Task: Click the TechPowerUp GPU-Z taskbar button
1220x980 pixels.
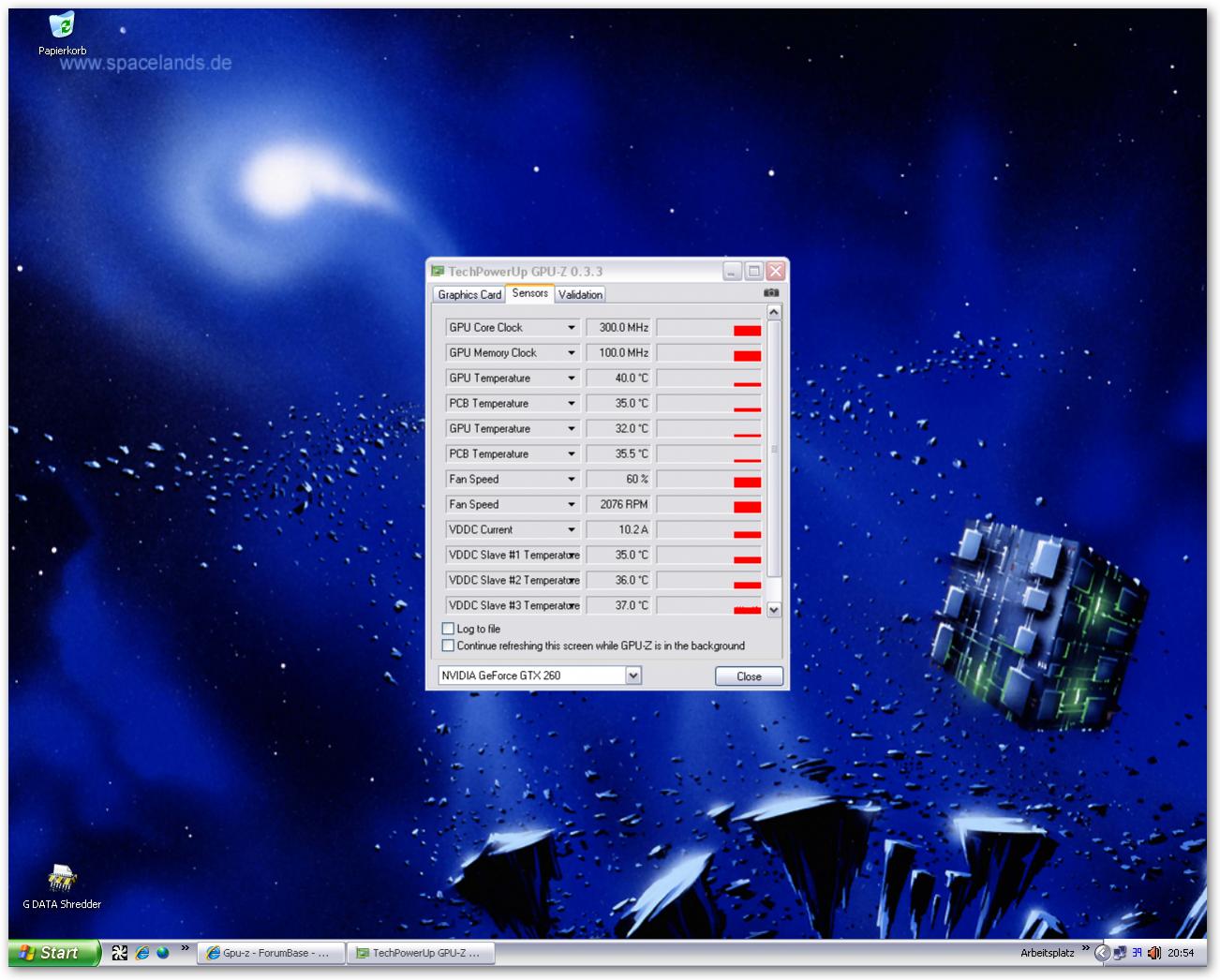Action: tap(421, 953)
